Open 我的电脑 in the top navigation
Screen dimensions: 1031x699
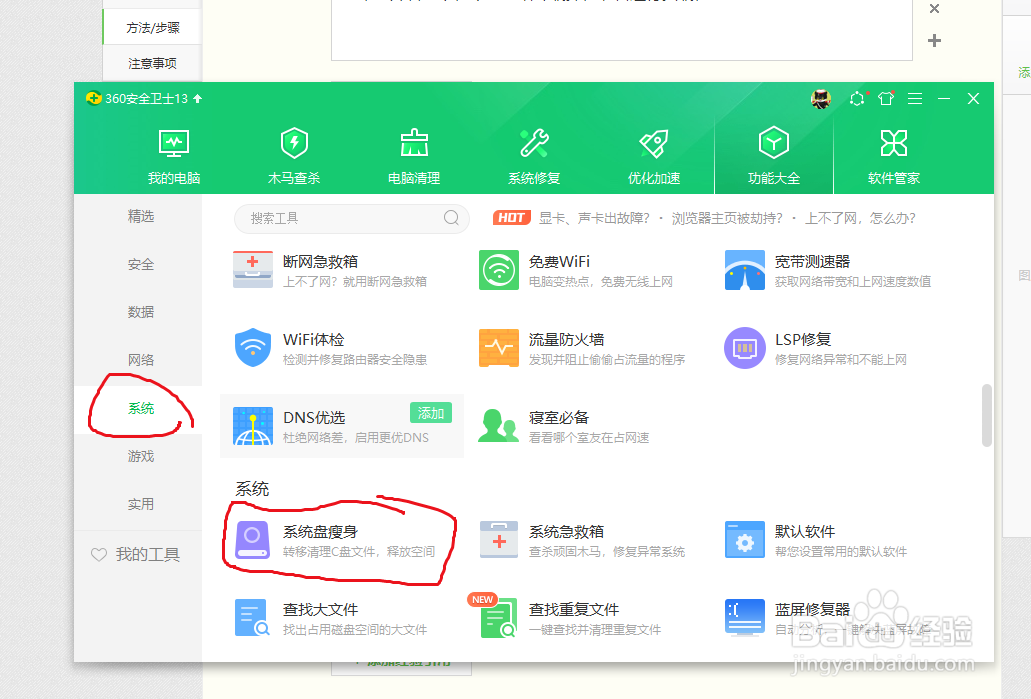click(x=174, y=157)
